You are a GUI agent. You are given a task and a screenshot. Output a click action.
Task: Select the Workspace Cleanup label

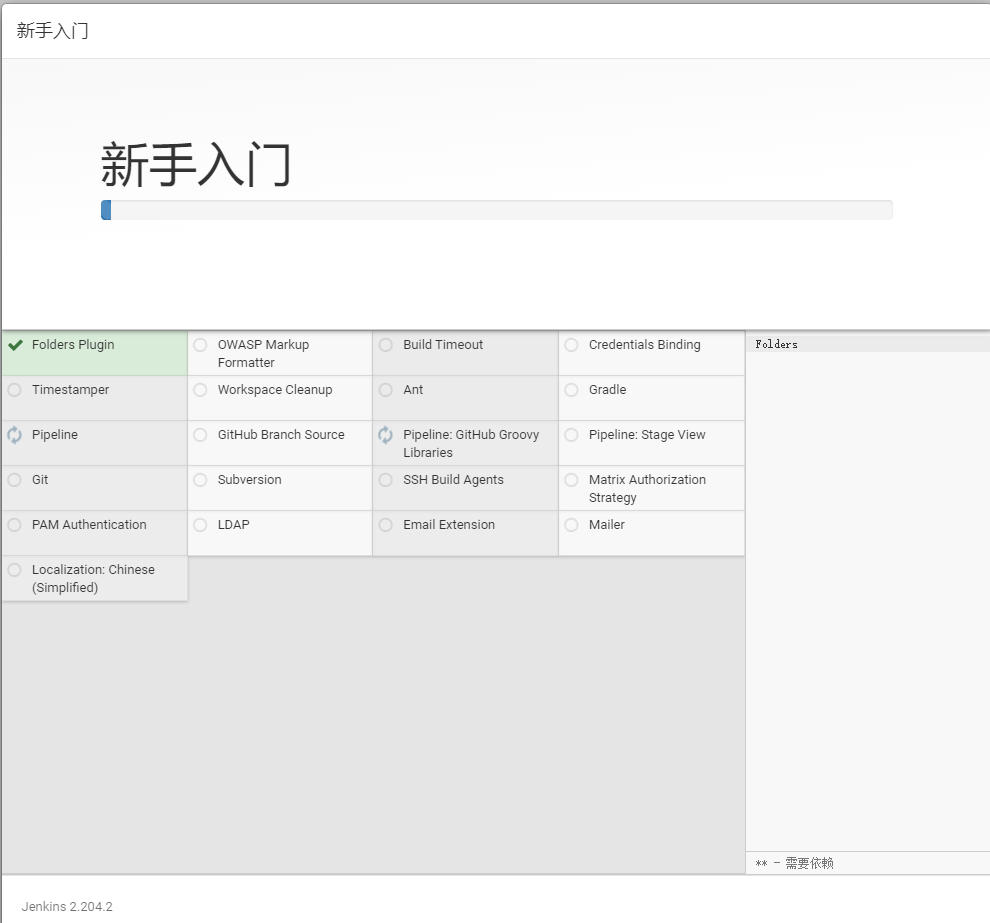pos(275,390)
